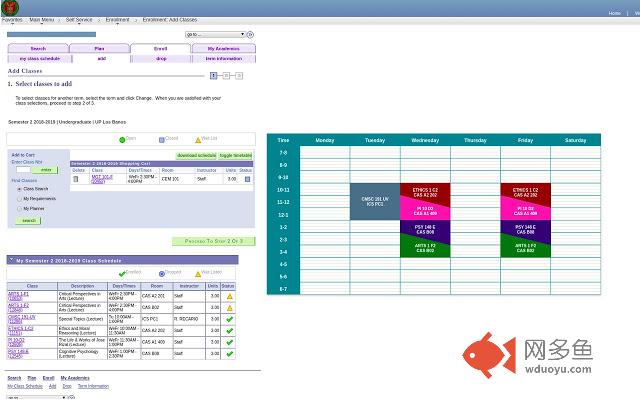Click the download schedule button
Viewport: 640px width, 400px height.
pos(196,156)
